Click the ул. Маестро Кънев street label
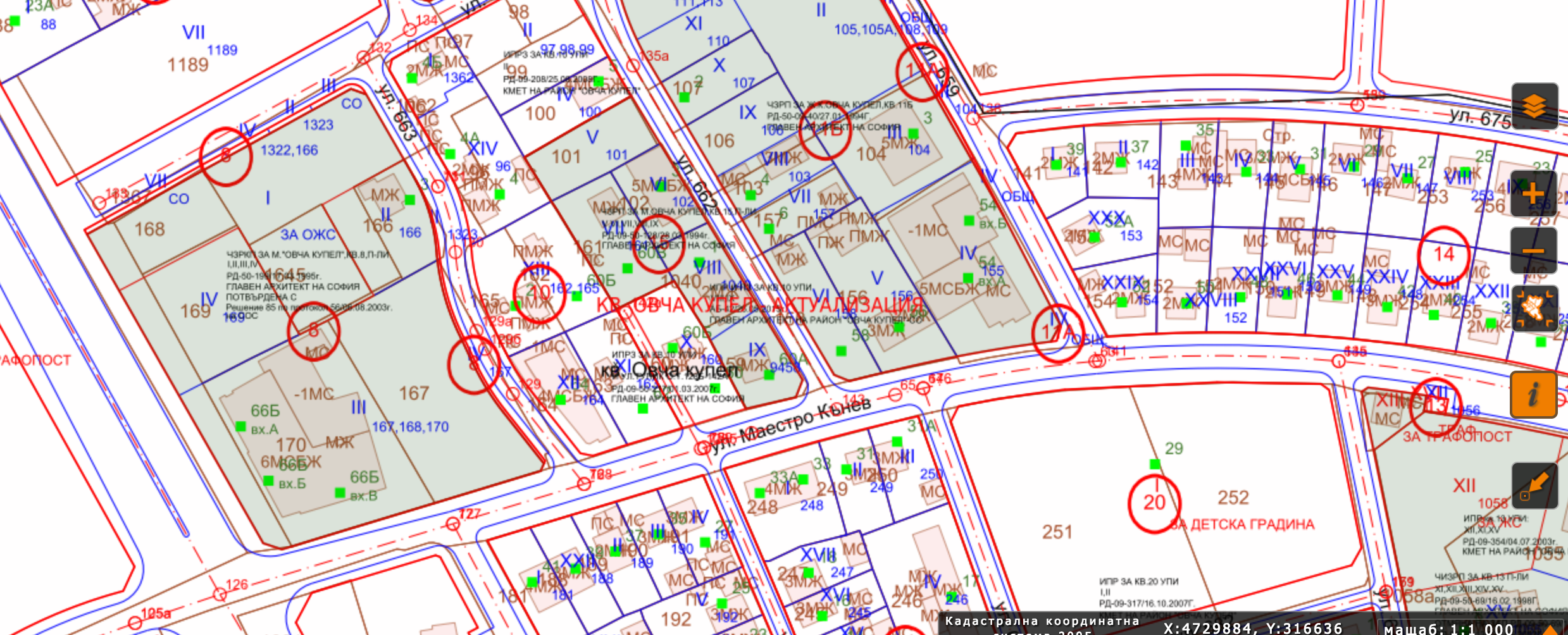Screen dimensions: 1568x635 pyautogui.click(x=791, y=426)
